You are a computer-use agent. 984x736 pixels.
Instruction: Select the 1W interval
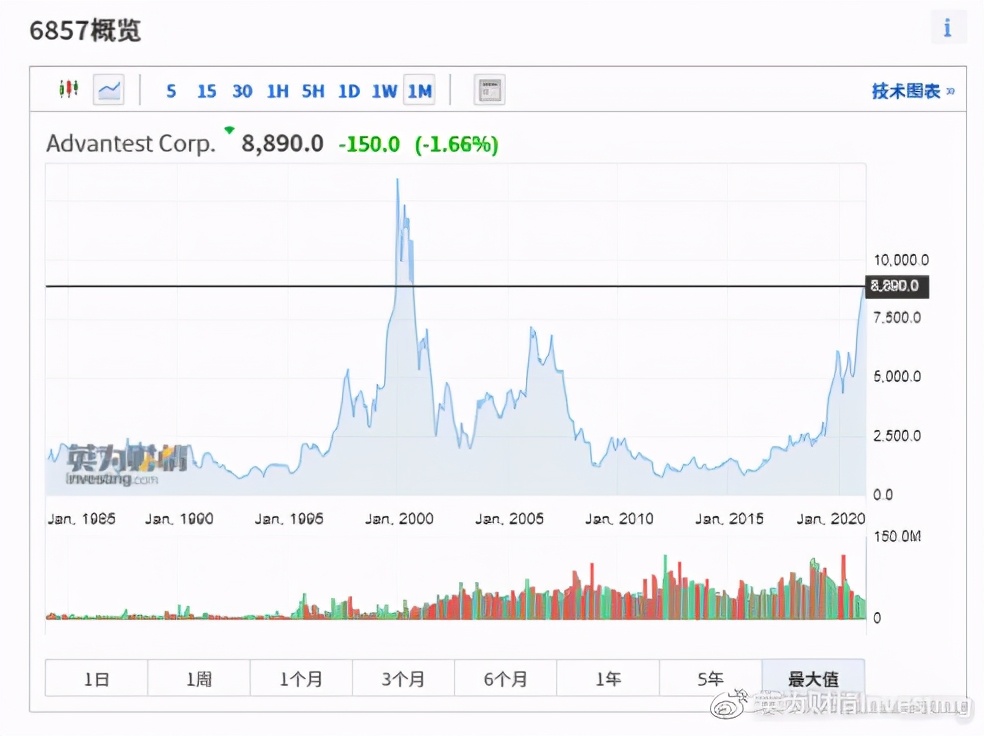click(384, 91)
